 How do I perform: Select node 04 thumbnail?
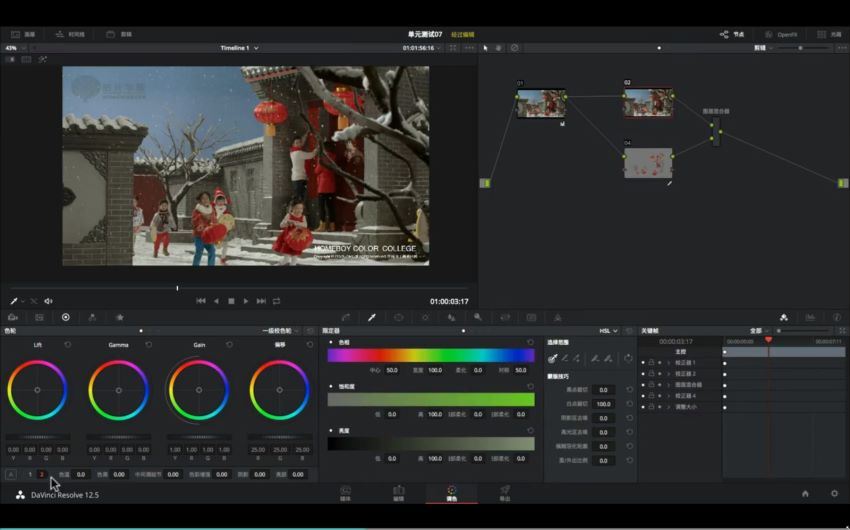pyautogui.click(x=648, y=163)
